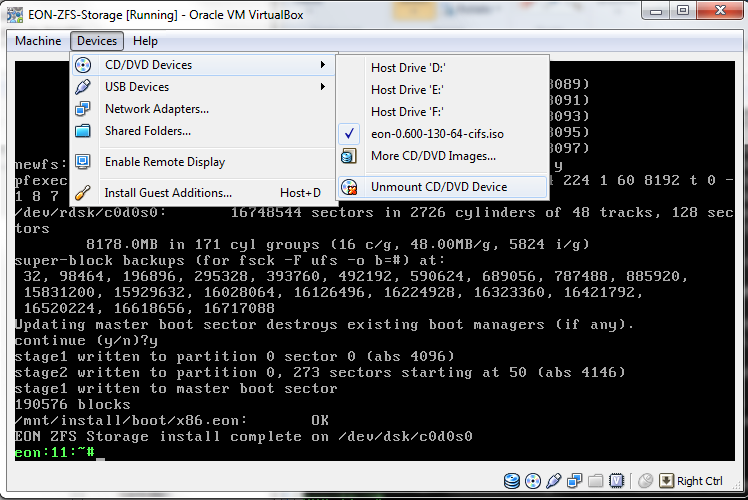Toggle Enable Remote Display
Image resolution: width=748 pixels, height=500 pixels.
pyautogui.click(x=204, y=162)
